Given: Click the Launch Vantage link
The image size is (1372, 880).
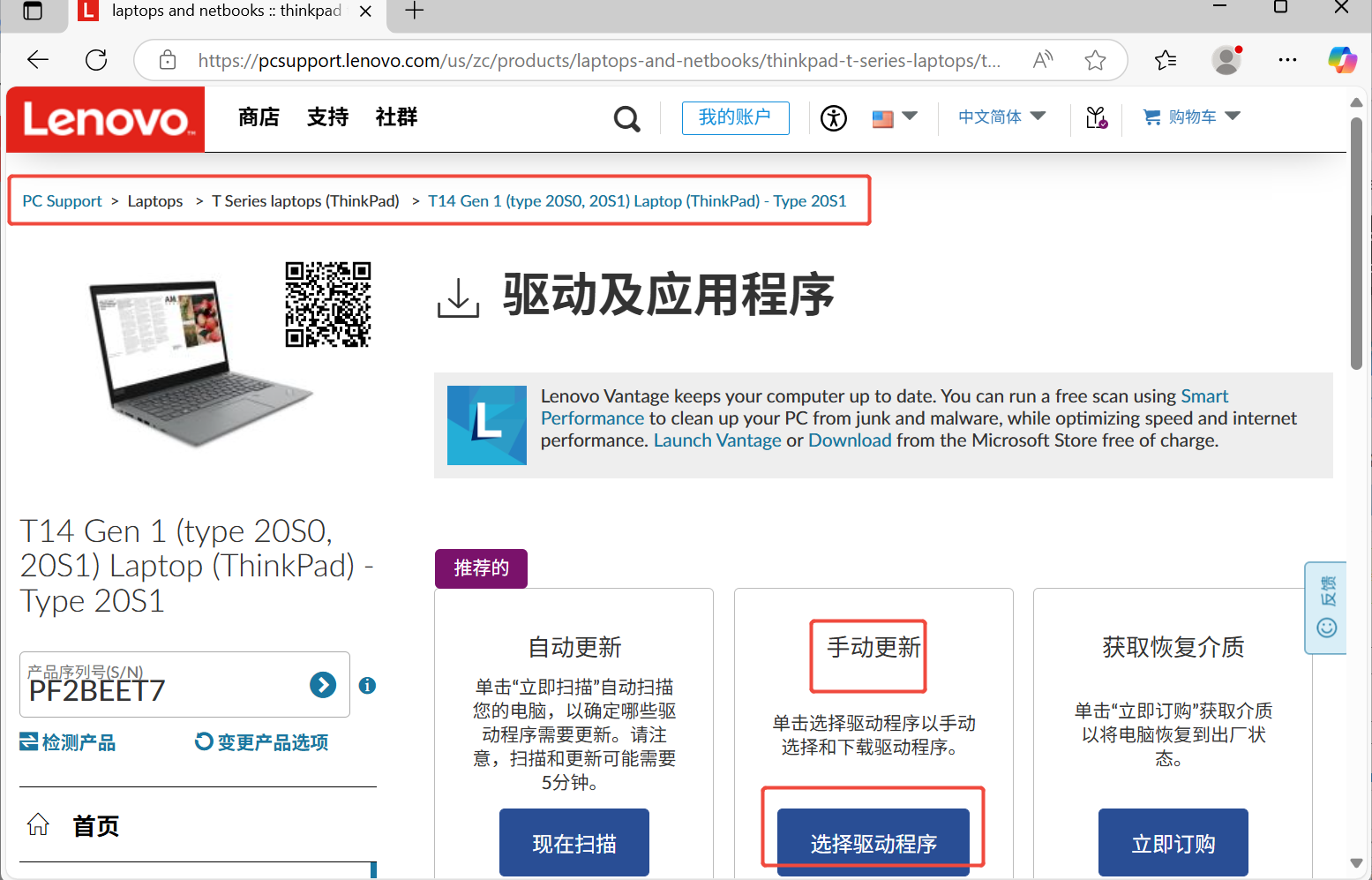Looking at the screenshot, I should pyautogui.click(x=717, y=440).
